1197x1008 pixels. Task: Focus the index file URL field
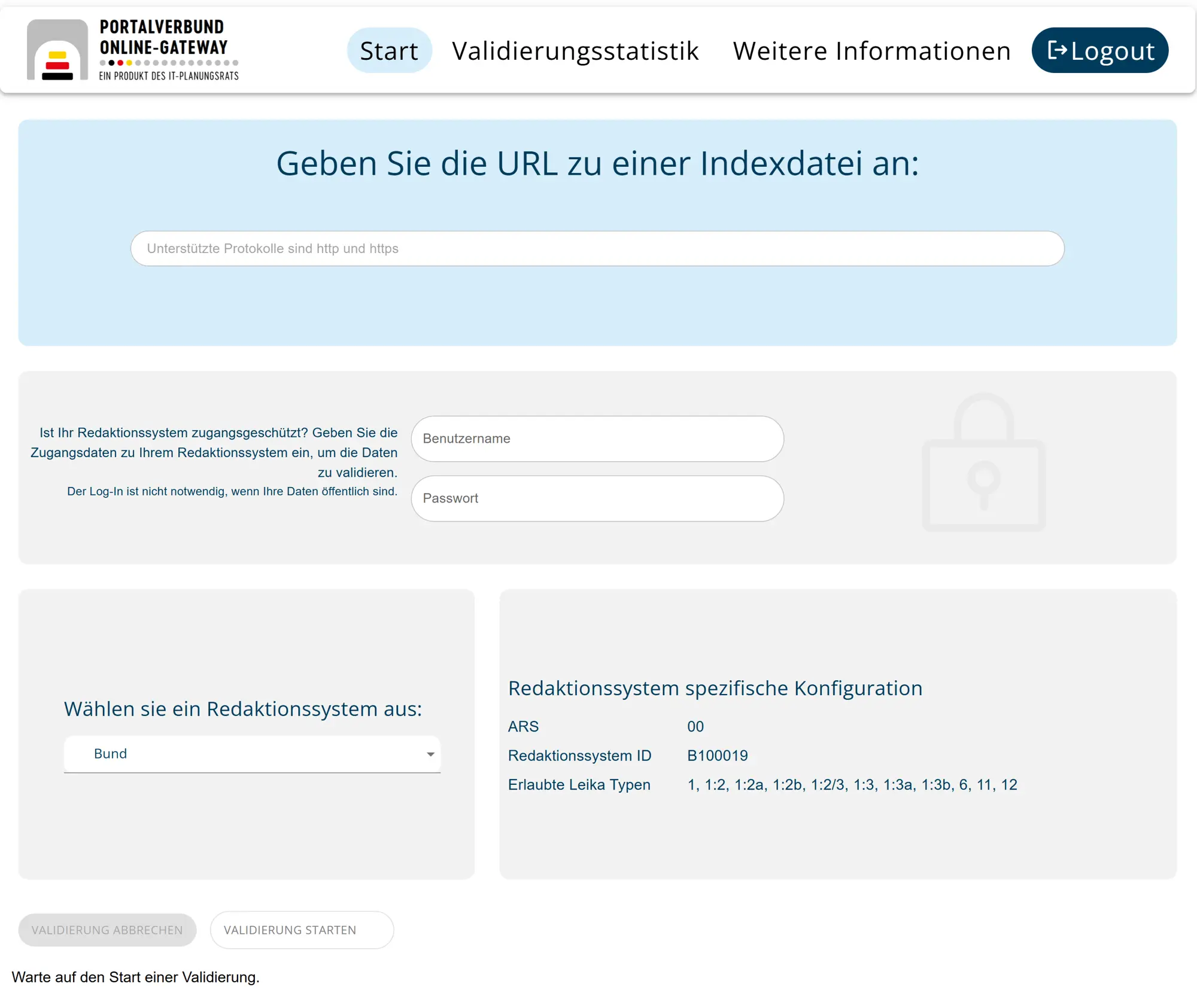[597, 248]
